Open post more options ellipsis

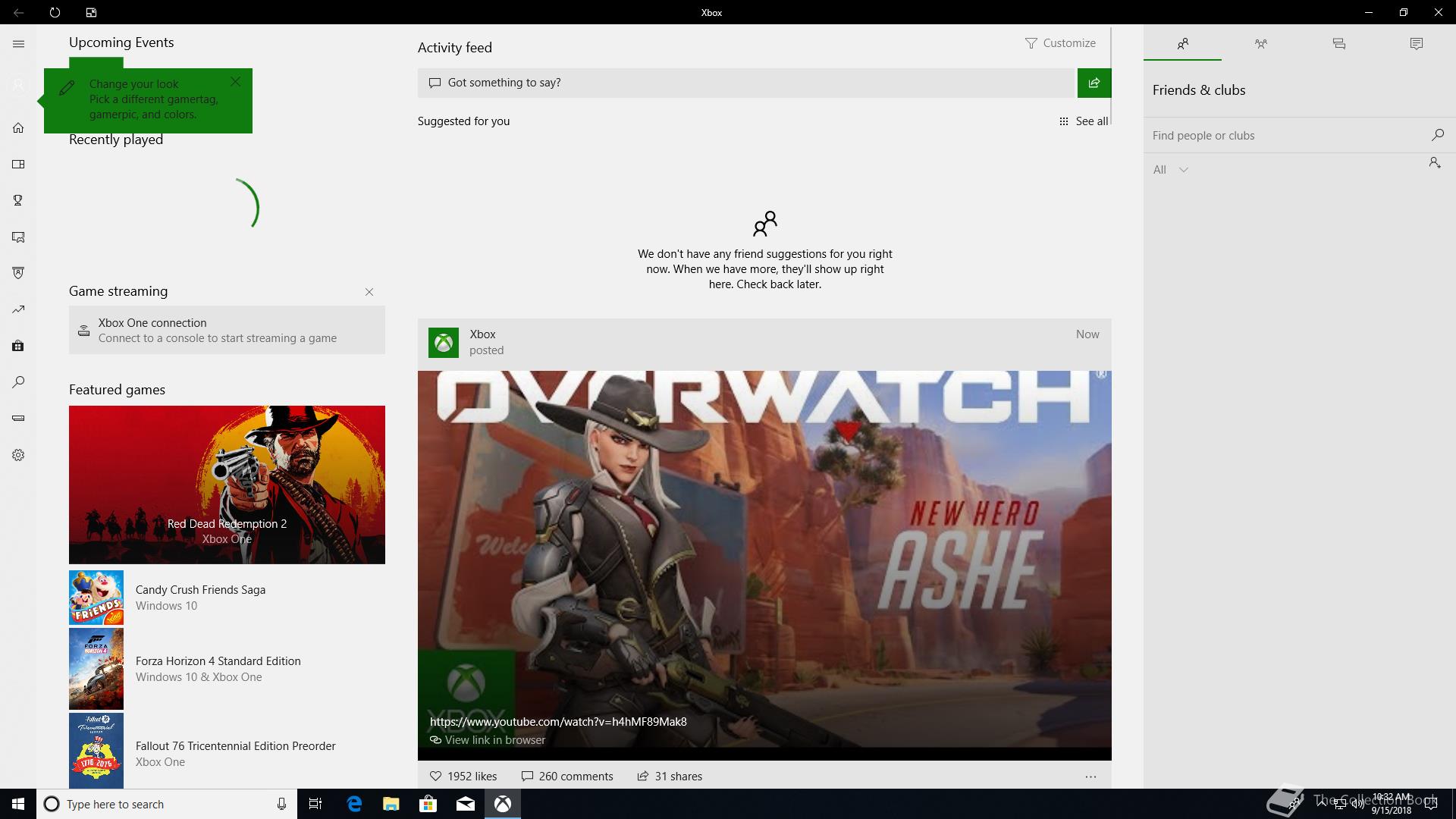click(x=1090, y=777)
